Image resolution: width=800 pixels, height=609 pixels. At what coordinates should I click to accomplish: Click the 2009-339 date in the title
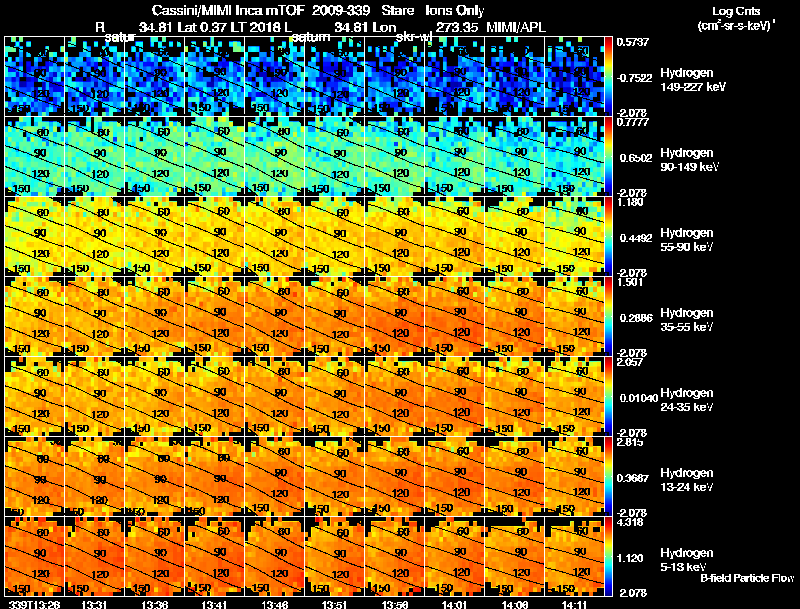(x=340, y=10)
